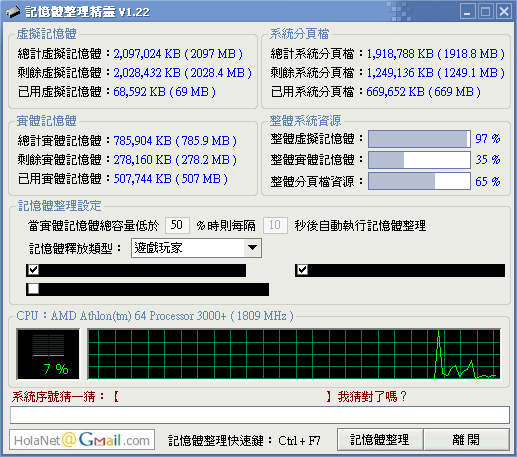517x457 pixels.
Task: Click the 離開 button to exit
Action: [466, 440]
